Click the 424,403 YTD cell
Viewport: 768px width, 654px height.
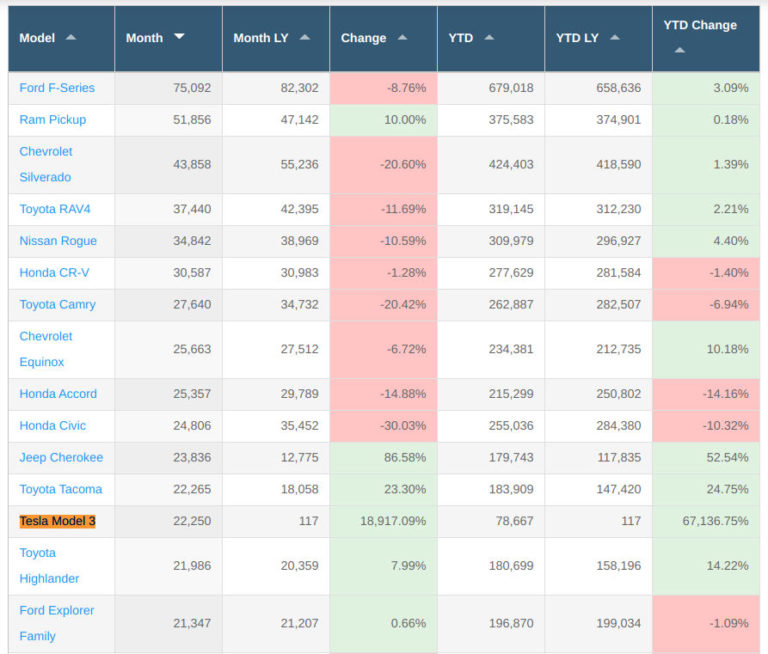pos(491,165)
